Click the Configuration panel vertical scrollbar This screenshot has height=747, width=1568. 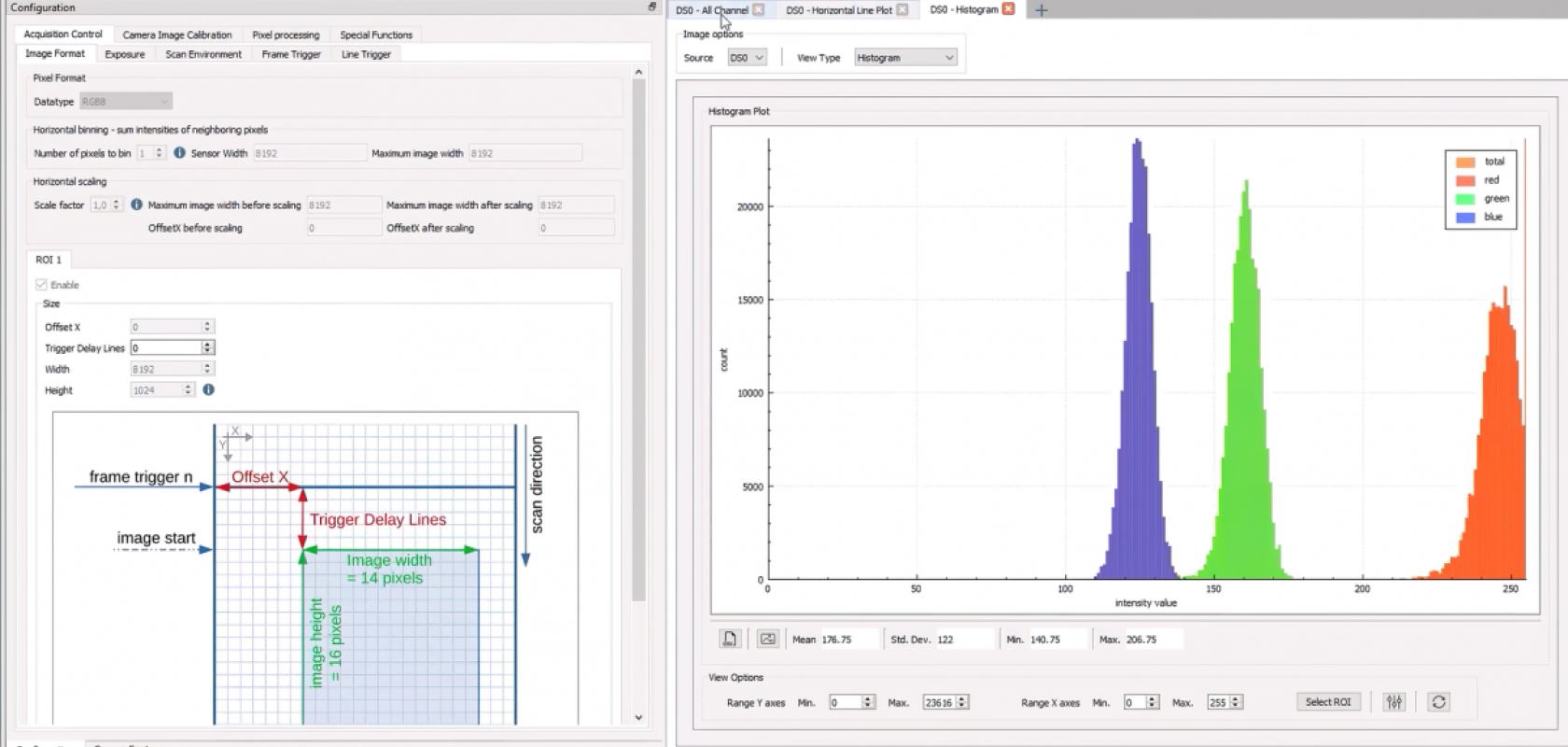[638, 341]
